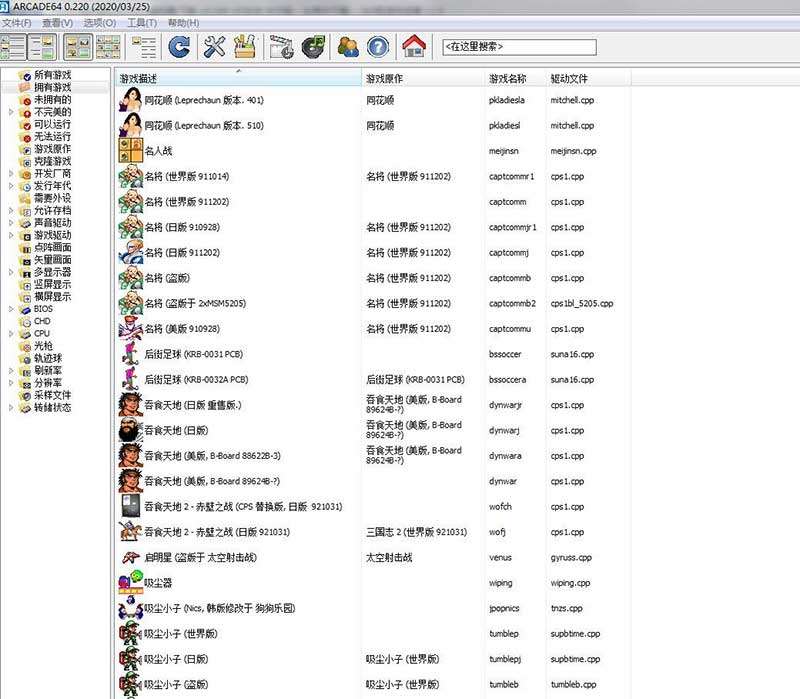Image resolution: width=800 pixels, height=699 pixels.
Task: Expand the 刷新率 tree node
Action: pos(11,370)
